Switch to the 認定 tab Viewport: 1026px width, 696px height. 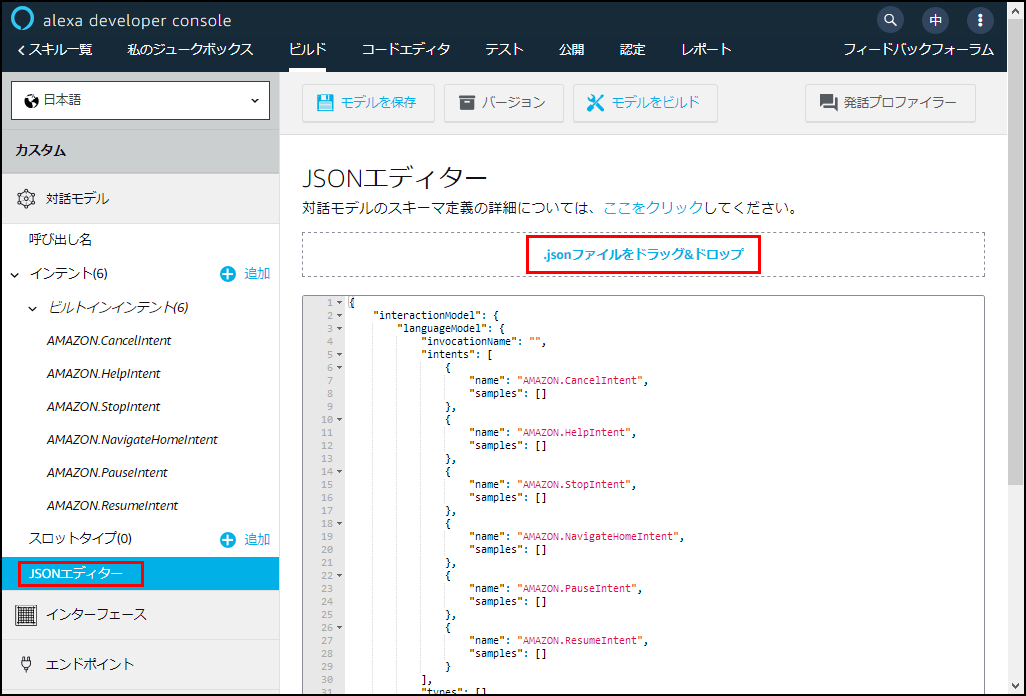[632, 50]
